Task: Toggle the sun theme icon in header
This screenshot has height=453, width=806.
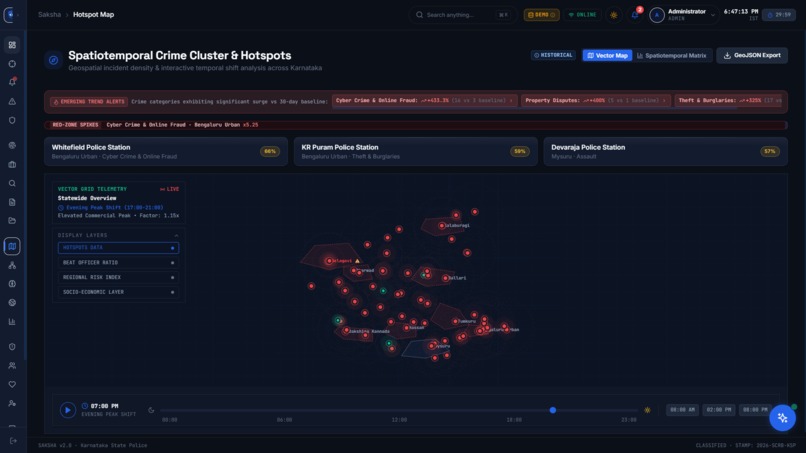Action: coord(614,15)
